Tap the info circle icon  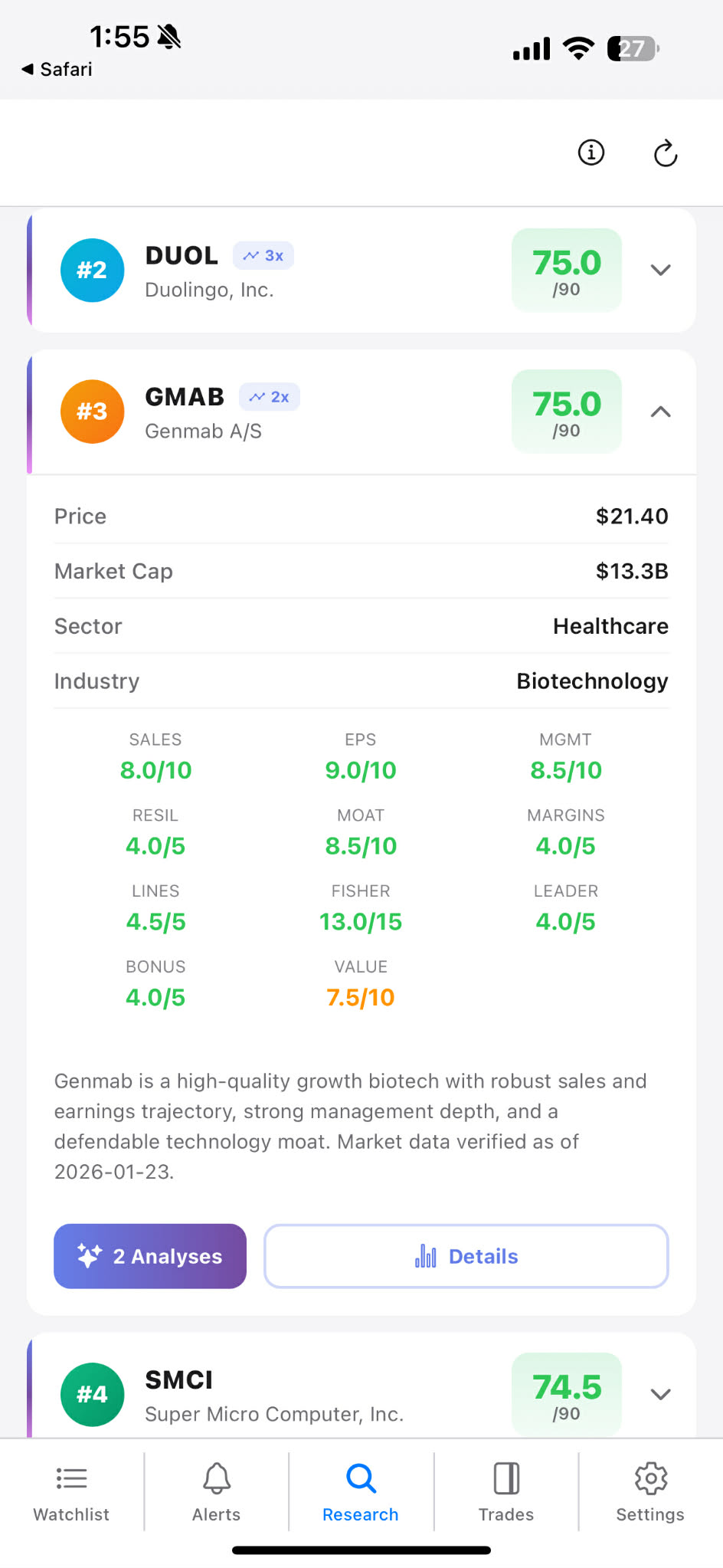pos(591,153)
